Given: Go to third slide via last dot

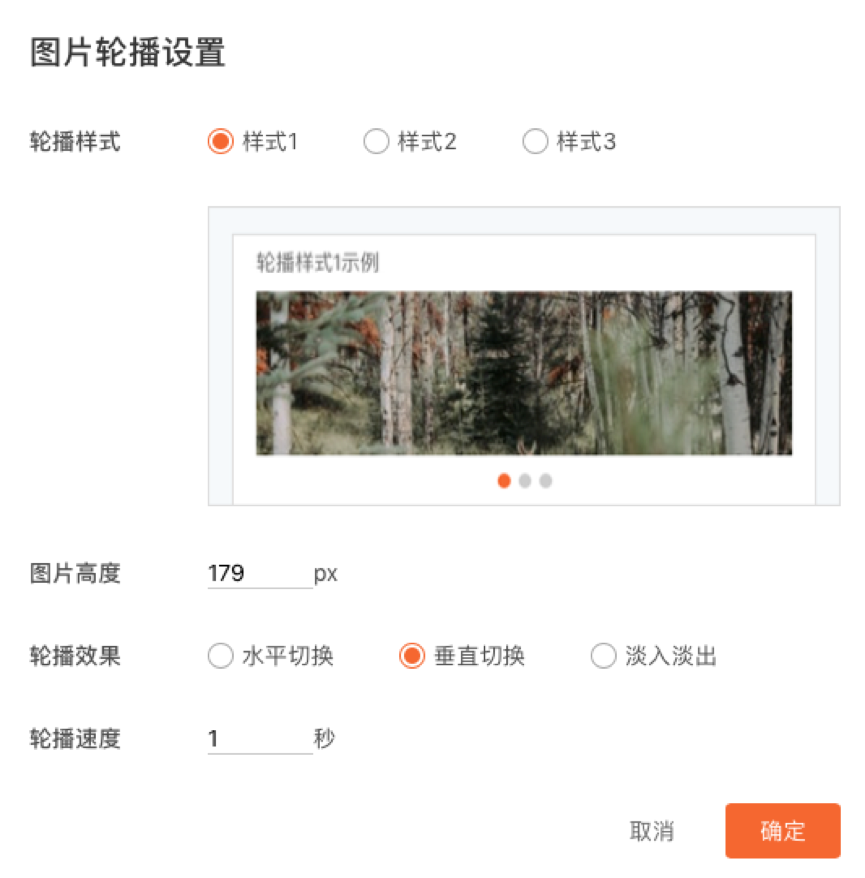Looking at the screenshot, I should pyautogui.click(x=545, y=480).
